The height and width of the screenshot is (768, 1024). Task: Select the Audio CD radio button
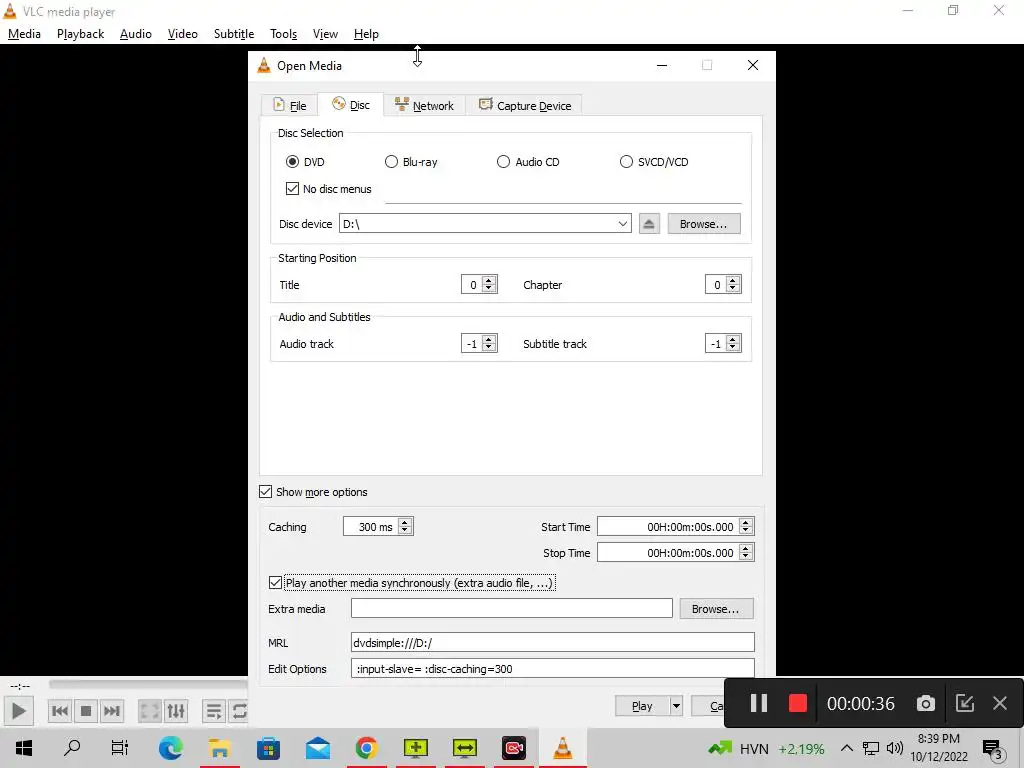click(504, 162)
